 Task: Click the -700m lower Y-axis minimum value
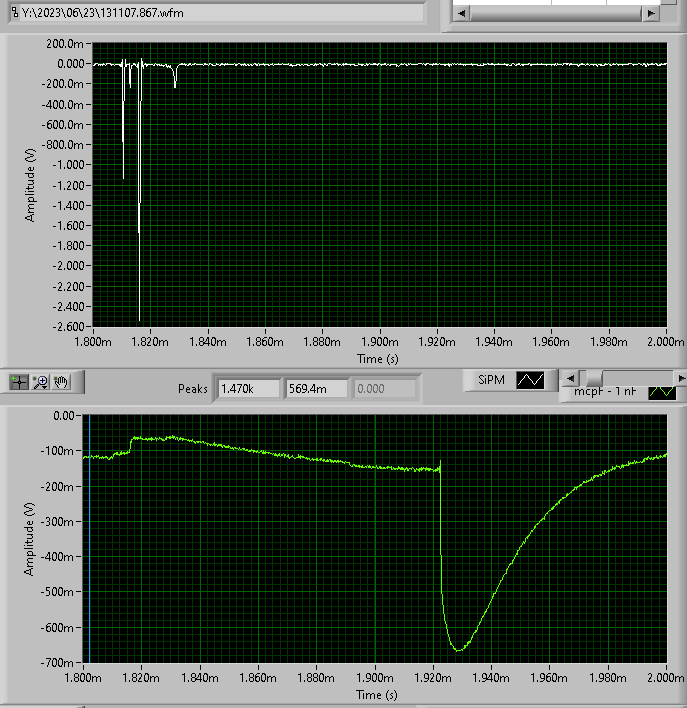[x=57, y=662]
